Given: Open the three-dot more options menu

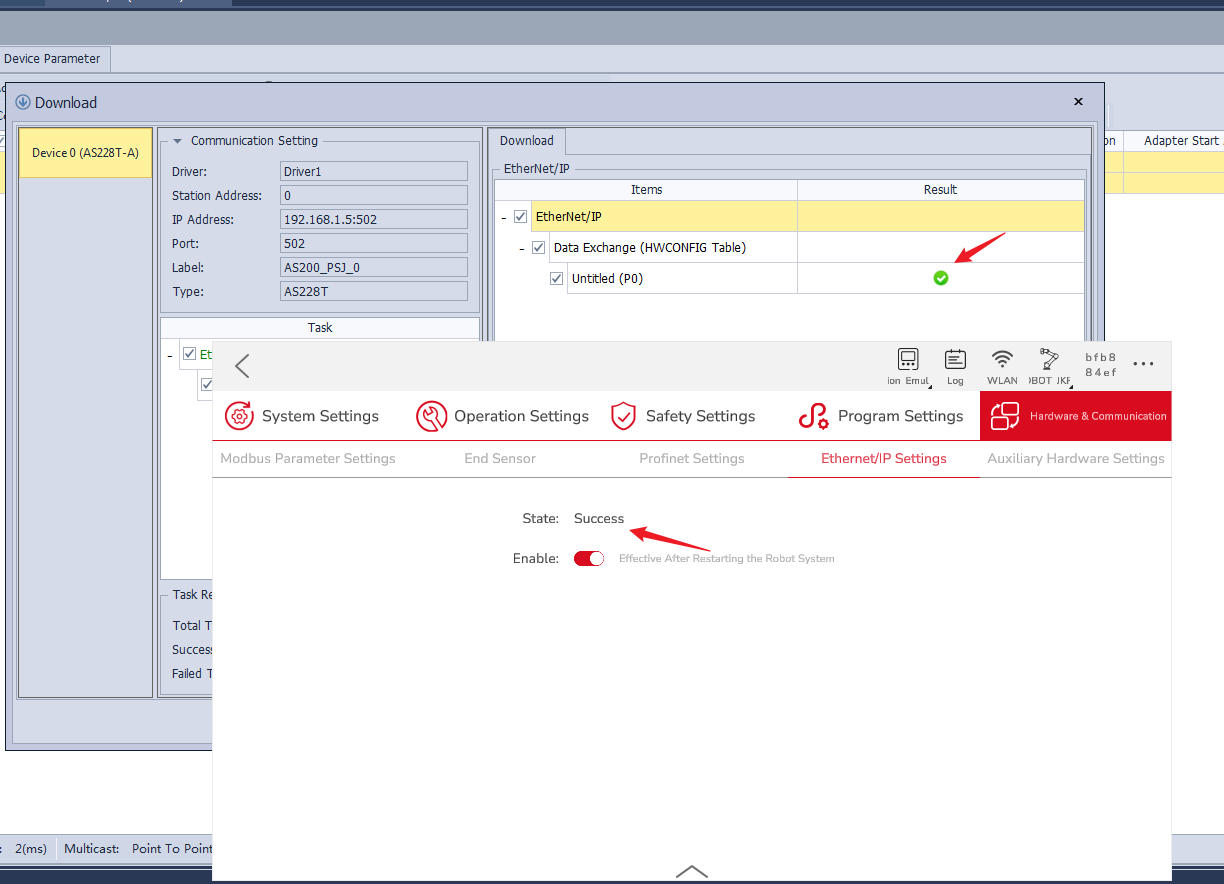Looking at the screenshot, I should point(1143,365).
